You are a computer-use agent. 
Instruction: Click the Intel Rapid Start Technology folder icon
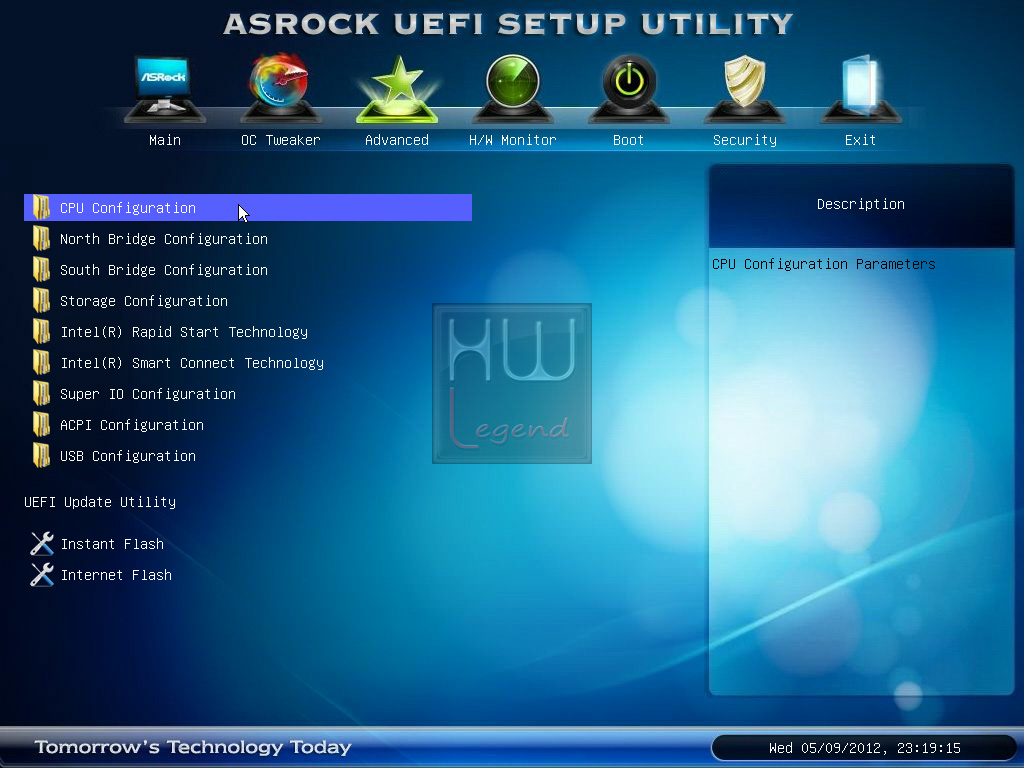coord(41,332)
